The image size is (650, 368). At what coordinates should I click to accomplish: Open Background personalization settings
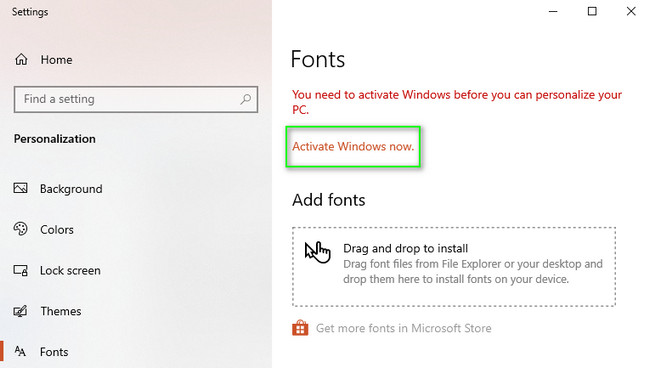(71, 189)
